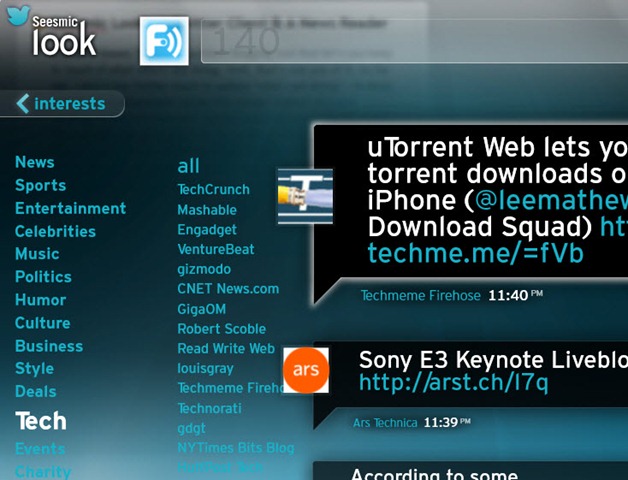Filter by gizmodo source
This screenshot has width=628, height=480.
pos(204,269)
